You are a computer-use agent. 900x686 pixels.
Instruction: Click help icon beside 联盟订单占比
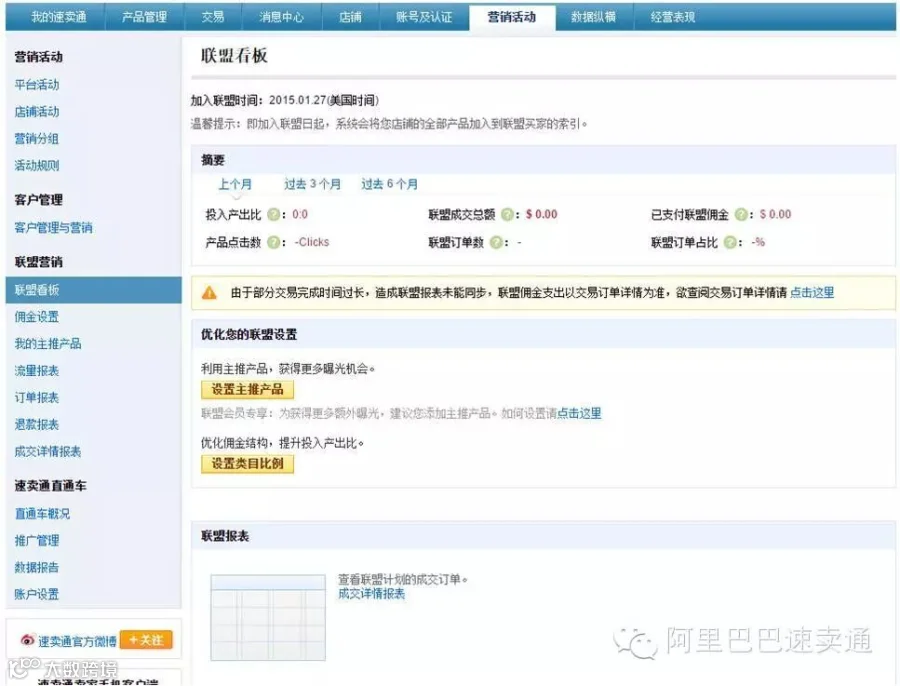730,242
